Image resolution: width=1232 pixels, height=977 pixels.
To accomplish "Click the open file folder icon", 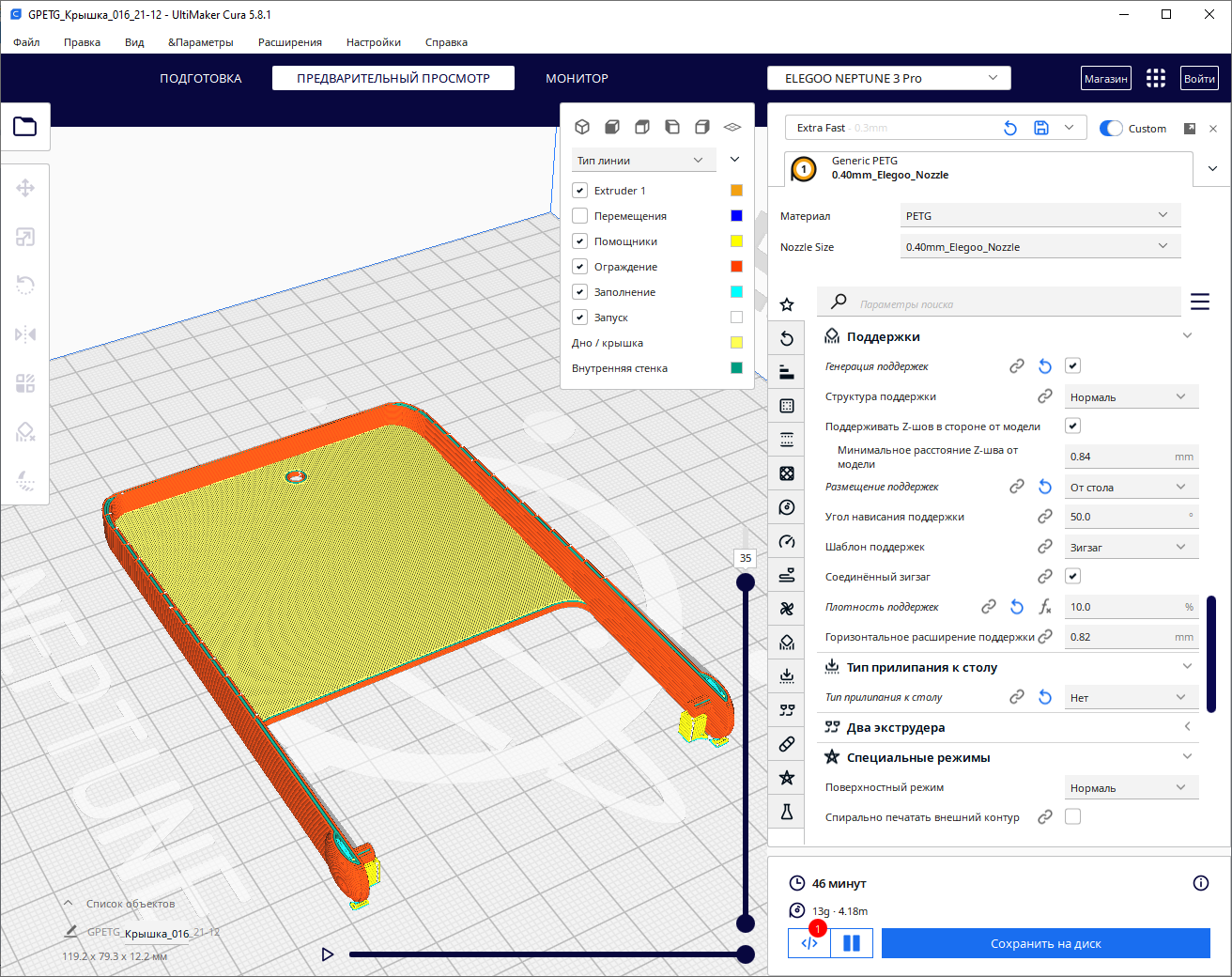I will point(25,126).
